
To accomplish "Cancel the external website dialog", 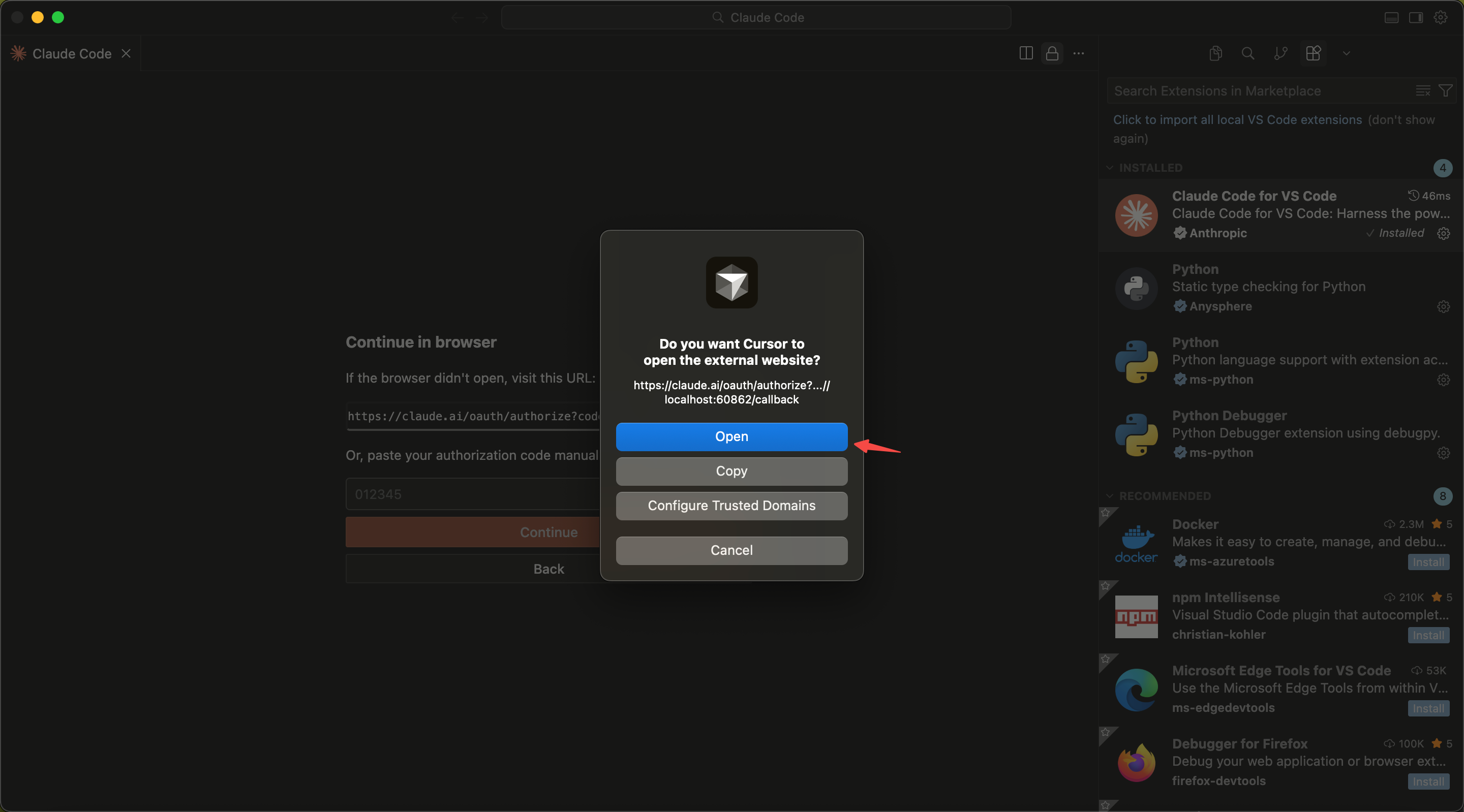I will click(x=731, y=550).
